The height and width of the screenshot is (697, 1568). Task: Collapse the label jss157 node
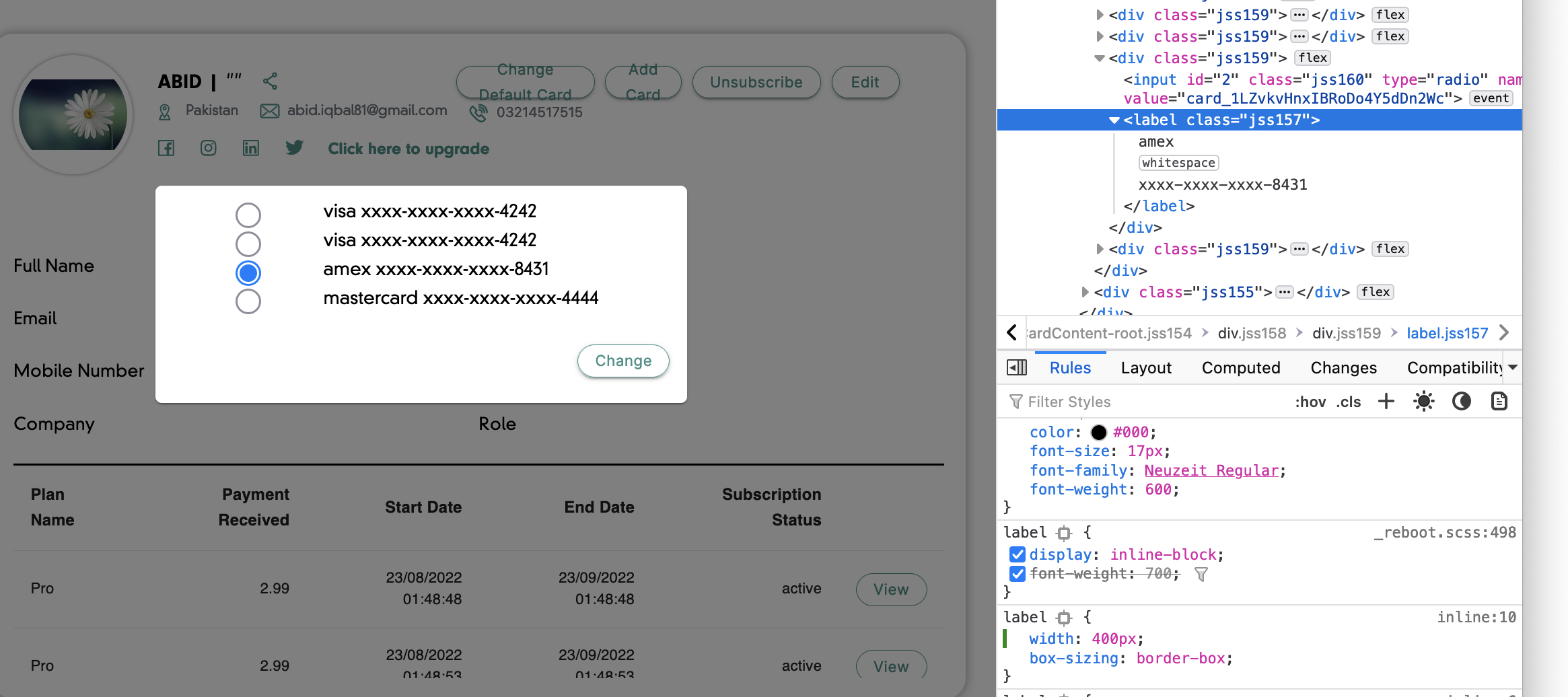1114,120
